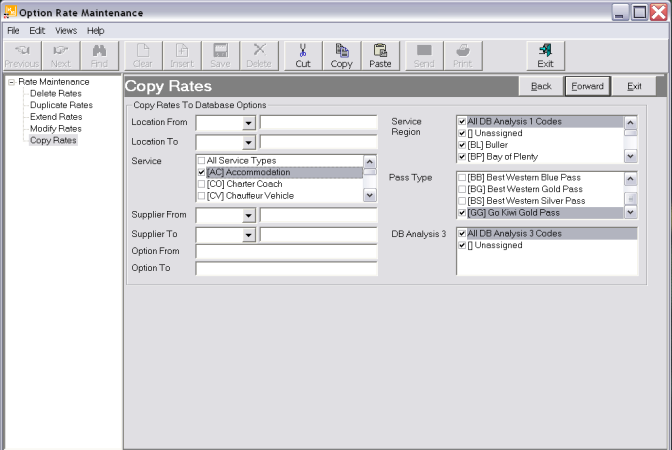Select Copy Rates in tree

click(x=53, y=141)
